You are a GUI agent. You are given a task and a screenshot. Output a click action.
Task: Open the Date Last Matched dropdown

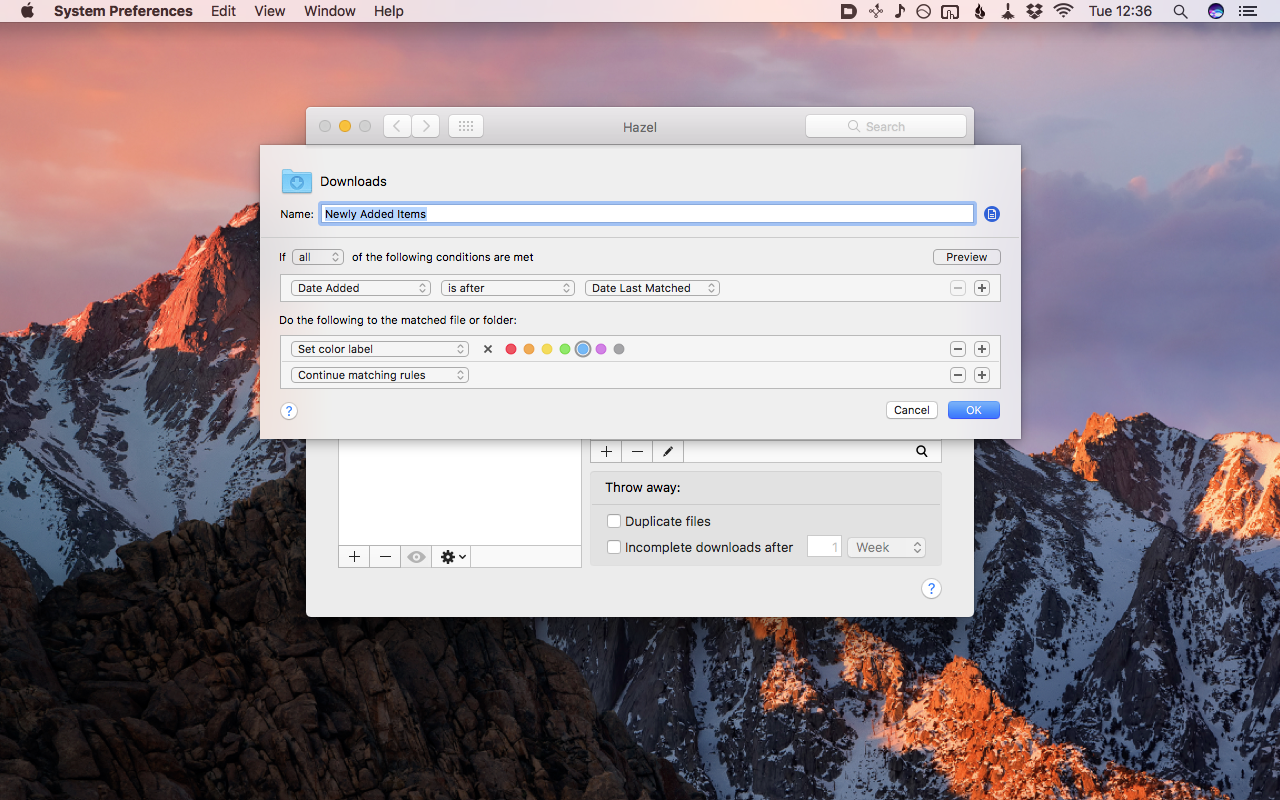(x=652, y=288)
